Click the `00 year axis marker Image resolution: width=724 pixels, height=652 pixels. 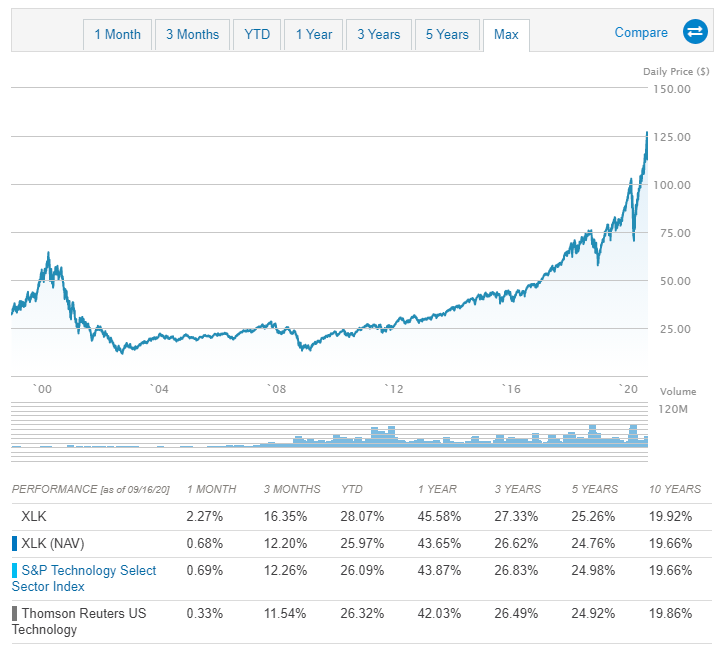click(42, 389)
